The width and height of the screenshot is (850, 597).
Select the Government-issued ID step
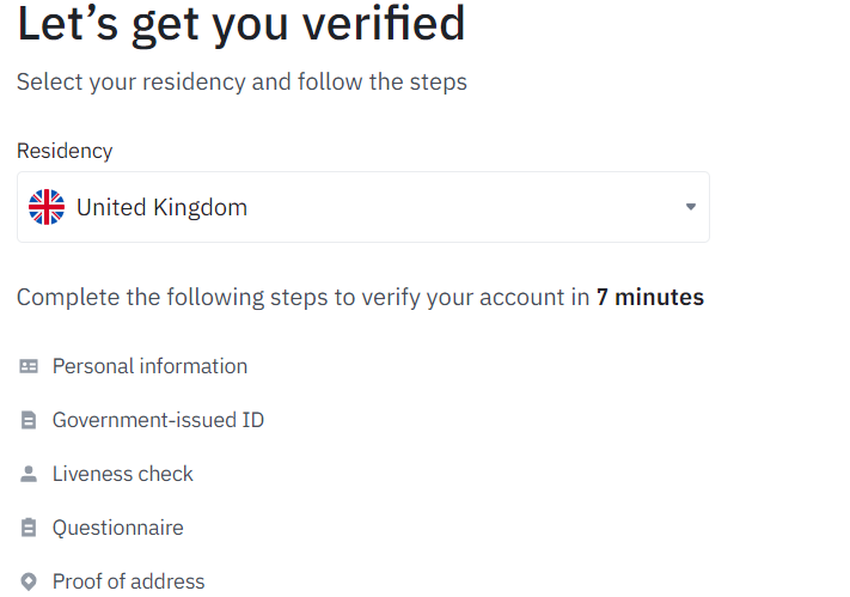[x=158, y=421]
